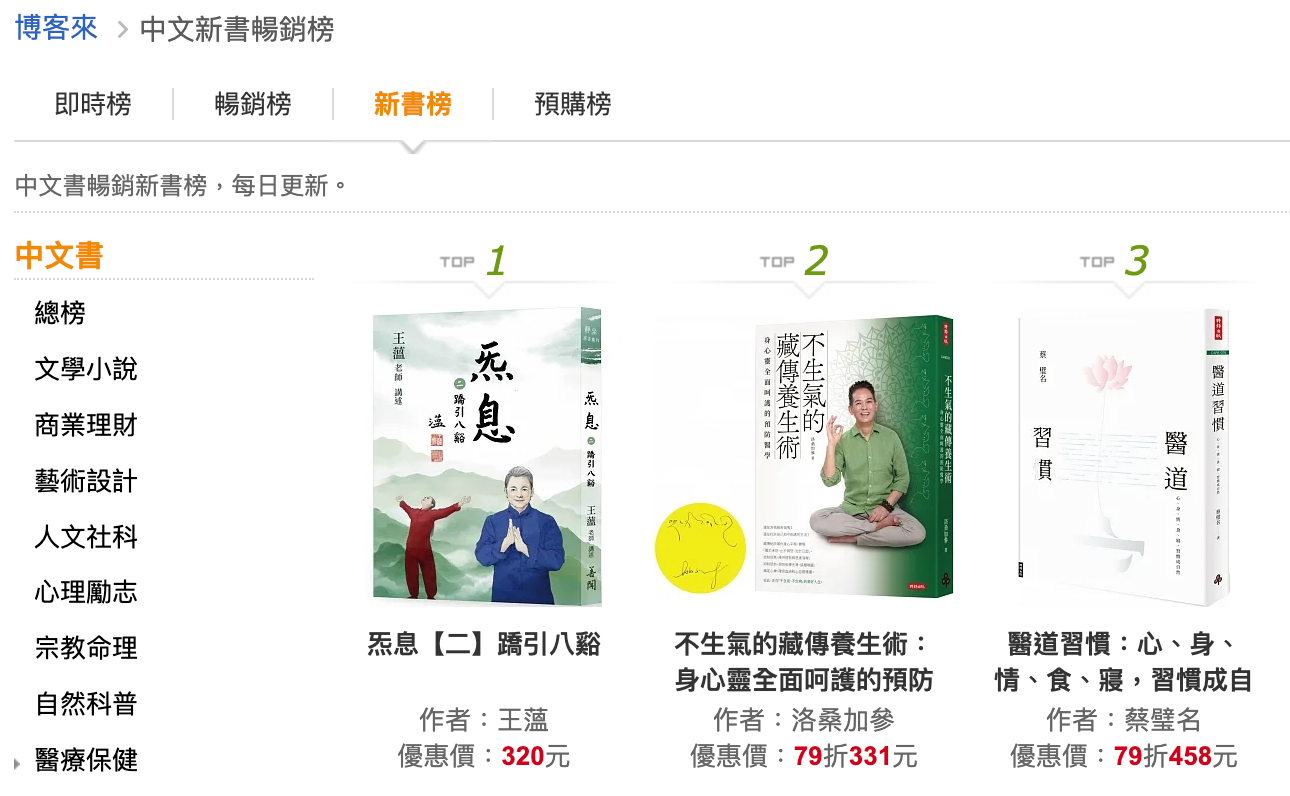
Task: Switch to the 暢銷榜 tab
Action: click(253, 104)
